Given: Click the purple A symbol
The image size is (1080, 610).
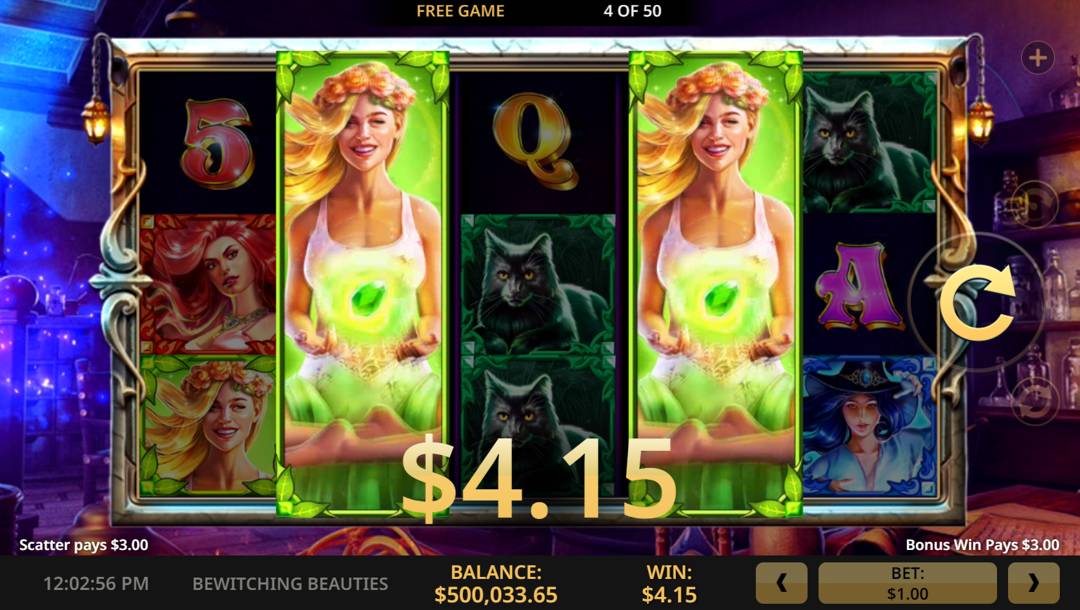Looking at the screenshot, I should (858, 286).
